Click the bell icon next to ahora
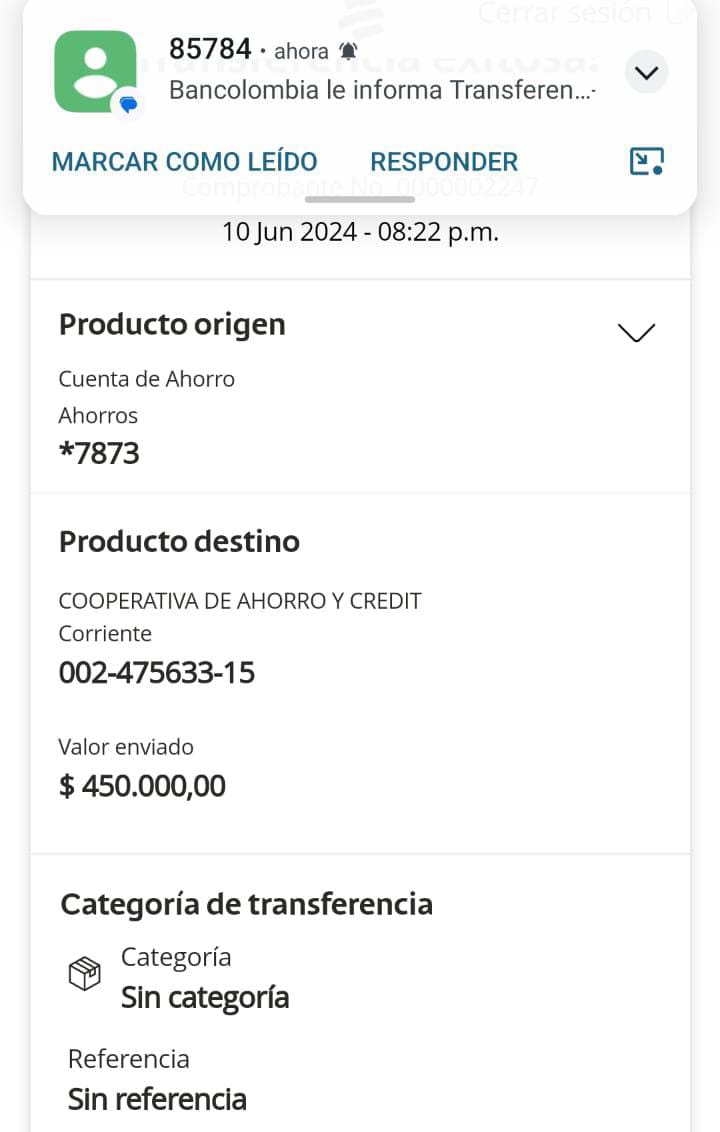Screen dimensions: 720x1132 pyautogui.click(x=348, y=51)
